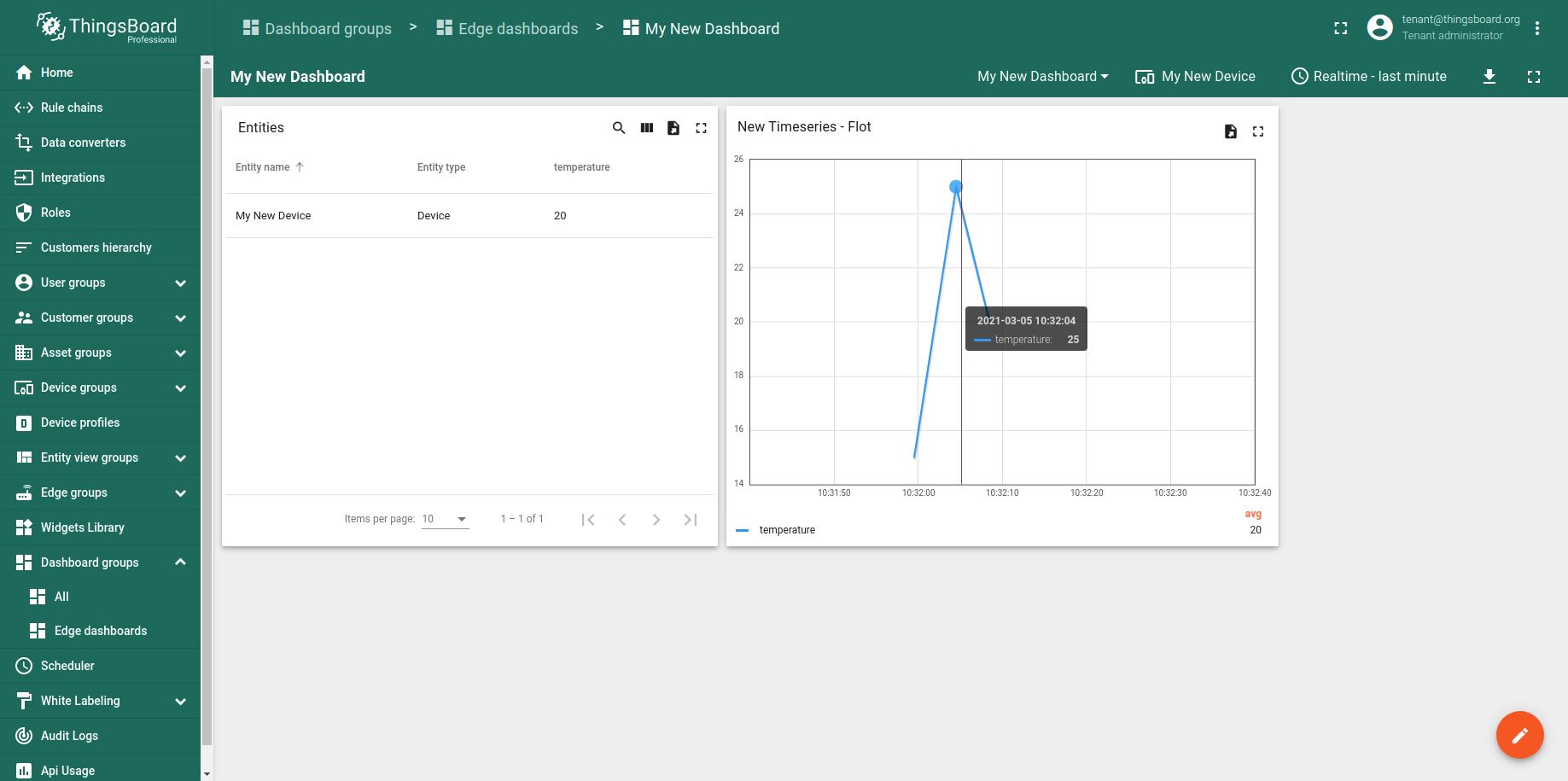The image size is (1568, 781).
Task: Open Audit Logs
Action: click(x=100, y=736)
